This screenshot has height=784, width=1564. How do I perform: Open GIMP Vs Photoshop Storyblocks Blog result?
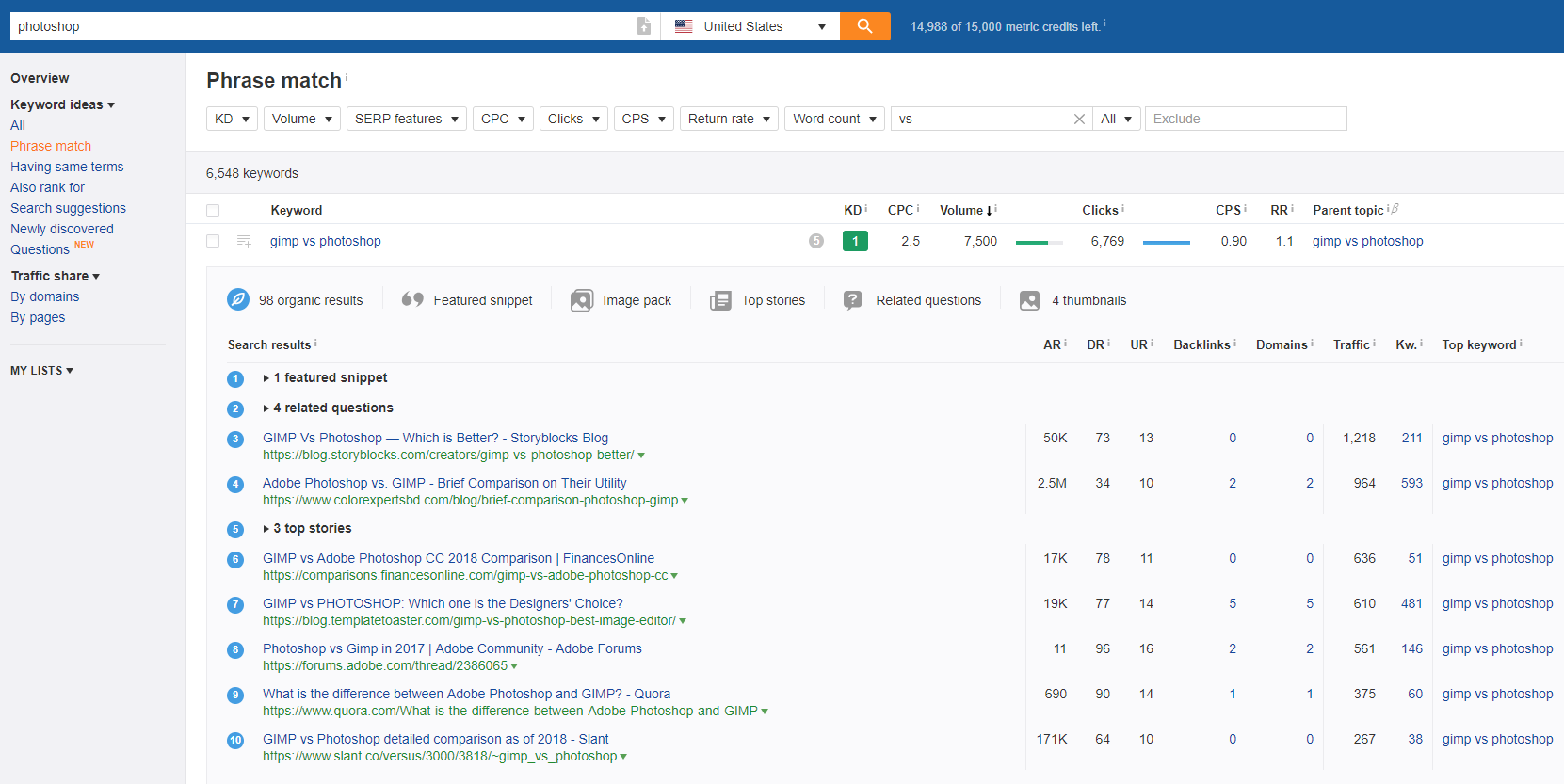[435, 438]
